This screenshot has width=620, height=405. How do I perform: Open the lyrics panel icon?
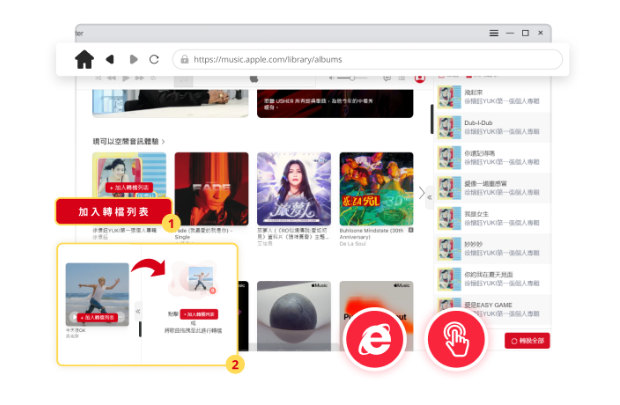387,78
